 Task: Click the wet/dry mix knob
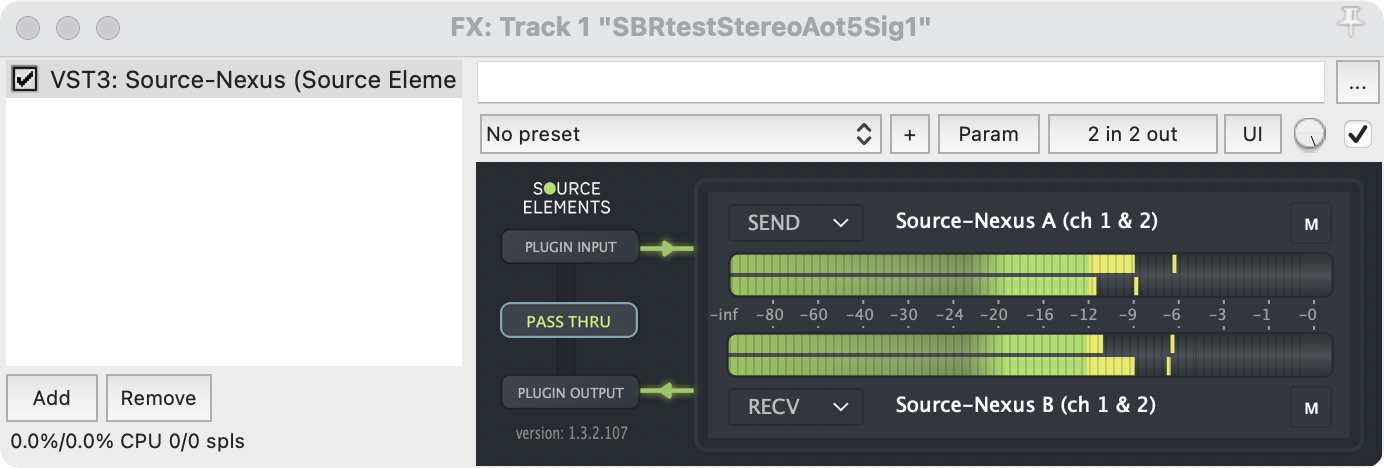(1308, 134)
